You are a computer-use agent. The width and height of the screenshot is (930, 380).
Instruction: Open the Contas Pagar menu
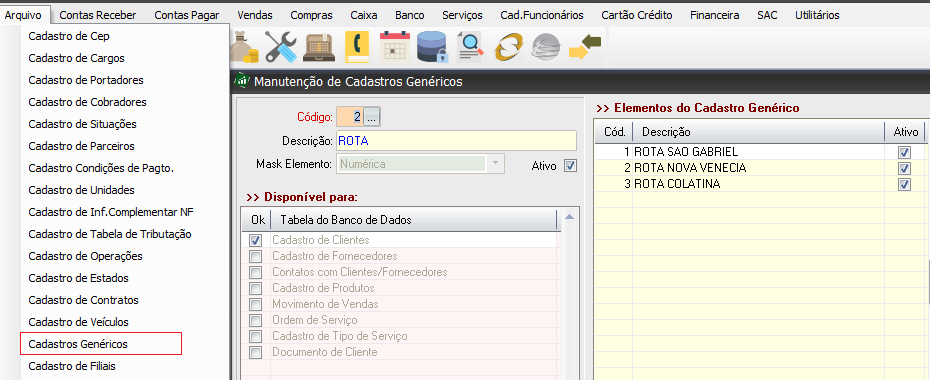point(187,15)
